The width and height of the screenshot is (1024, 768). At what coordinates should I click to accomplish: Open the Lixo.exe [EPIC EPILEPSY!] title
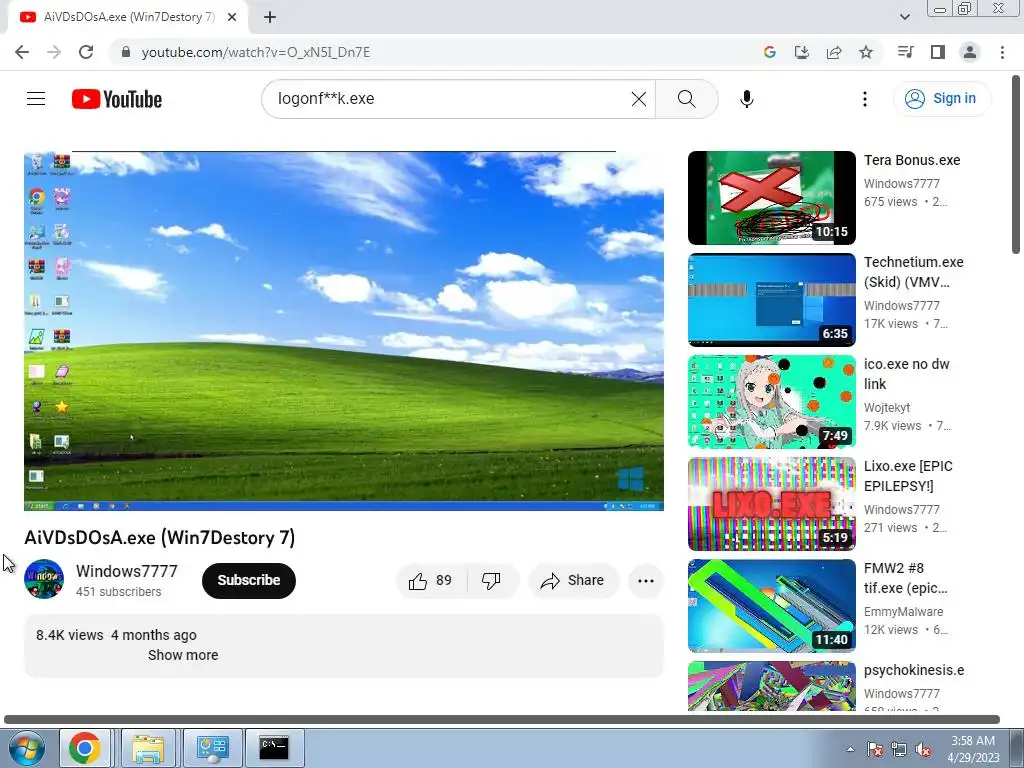(x=908, y=475)
